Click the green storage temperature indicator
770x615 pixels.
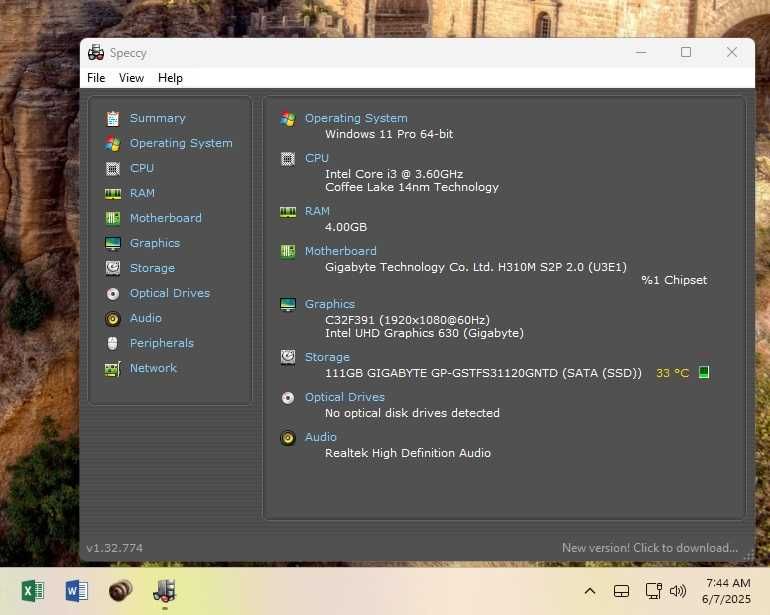pos(704,372)
